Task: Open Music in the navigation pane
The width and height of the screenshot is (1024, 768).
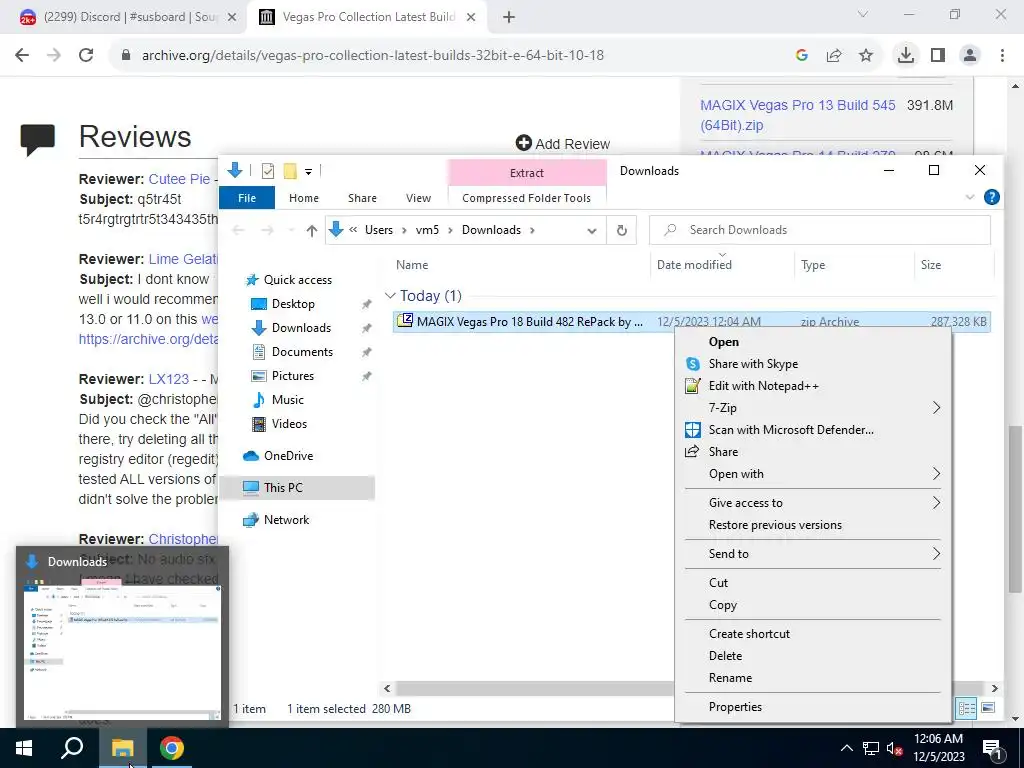Action: pyautogui.click(x=287, y=400)
